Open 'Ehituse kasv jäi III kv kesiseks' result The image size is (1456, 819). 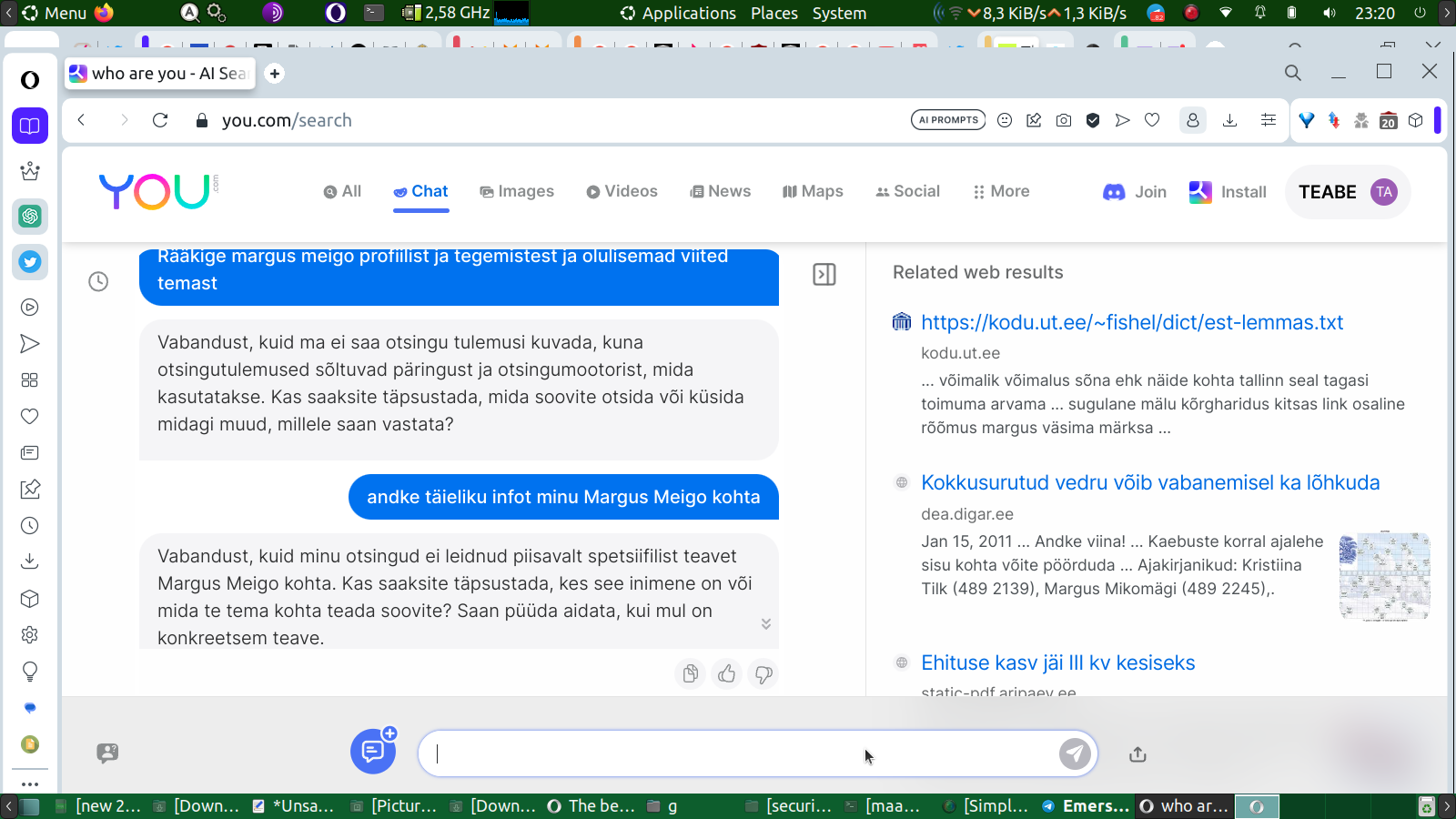pos(1057,662)
